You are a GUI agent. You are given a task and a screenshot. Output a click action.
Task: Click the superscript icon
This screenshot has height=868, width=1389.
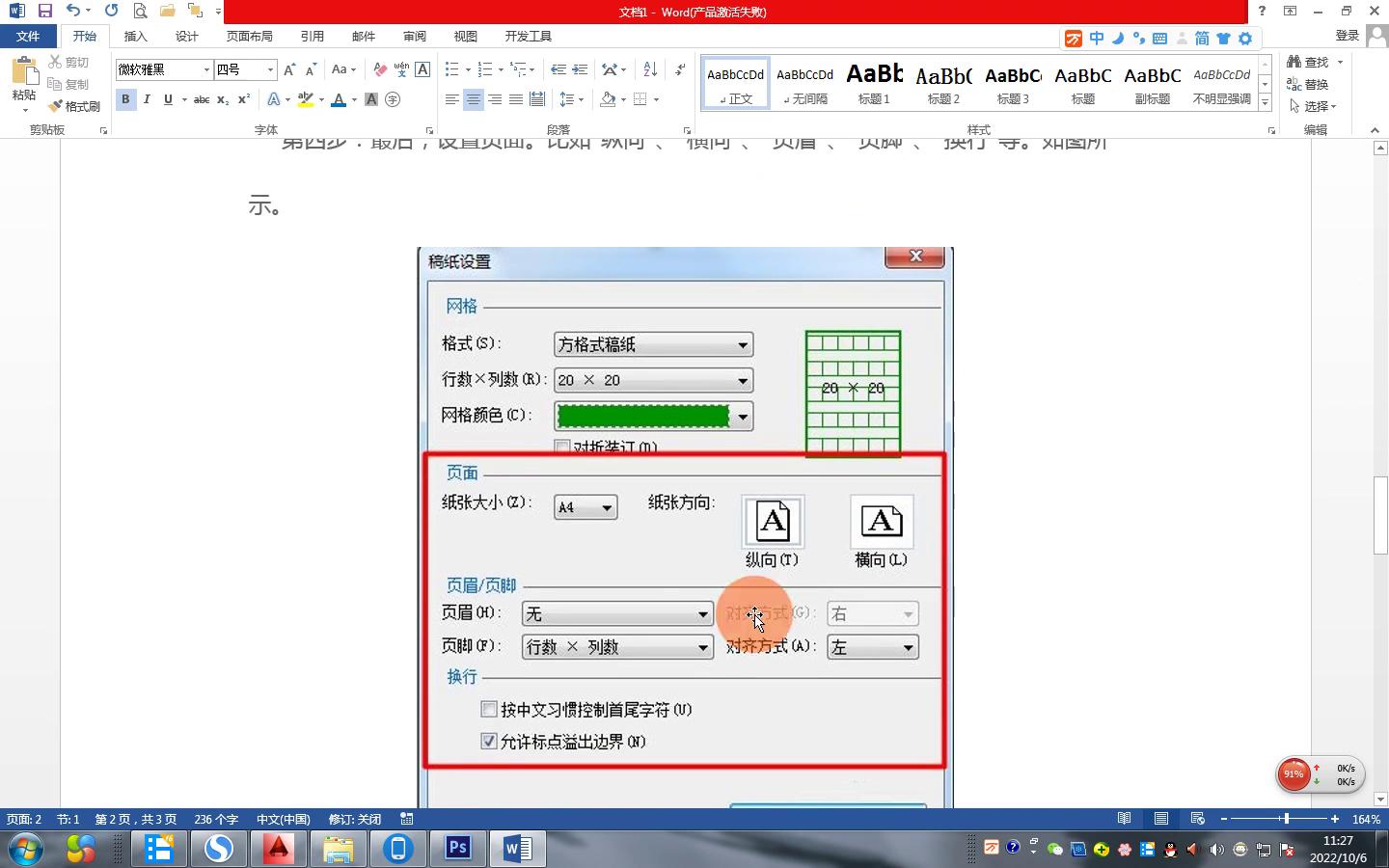[244, 99]
